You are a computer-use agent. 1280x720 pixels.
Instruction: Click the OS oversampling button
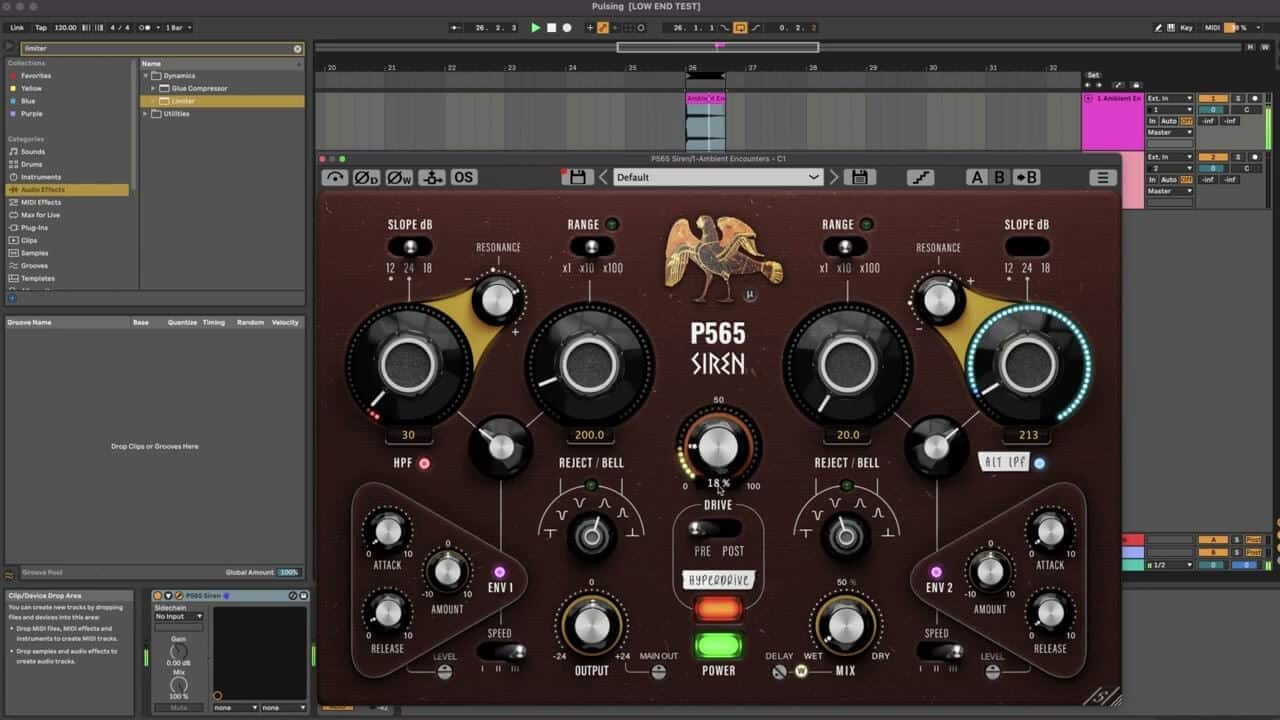tap(463, 177)
